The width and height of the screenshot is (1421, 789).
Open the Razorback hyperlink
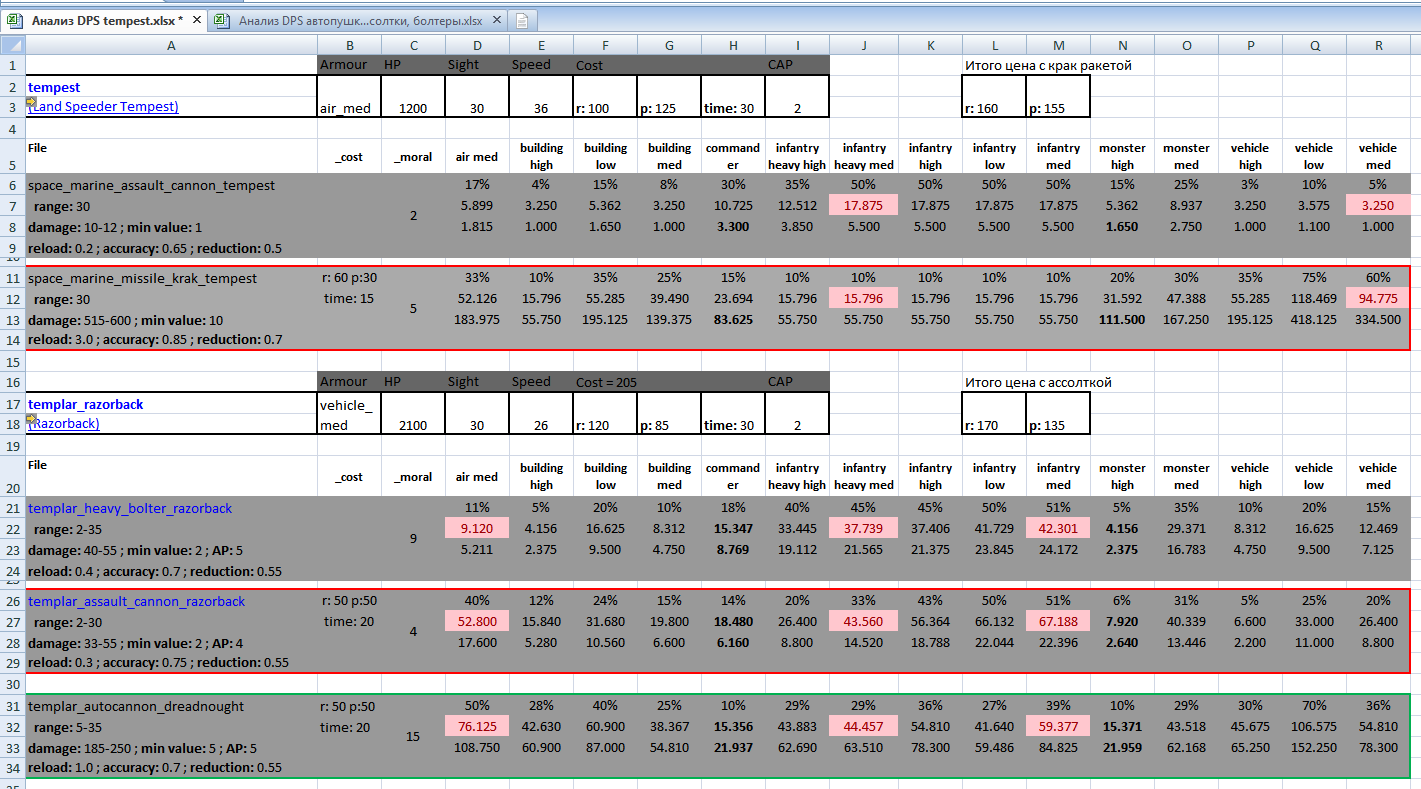(64, 424)
